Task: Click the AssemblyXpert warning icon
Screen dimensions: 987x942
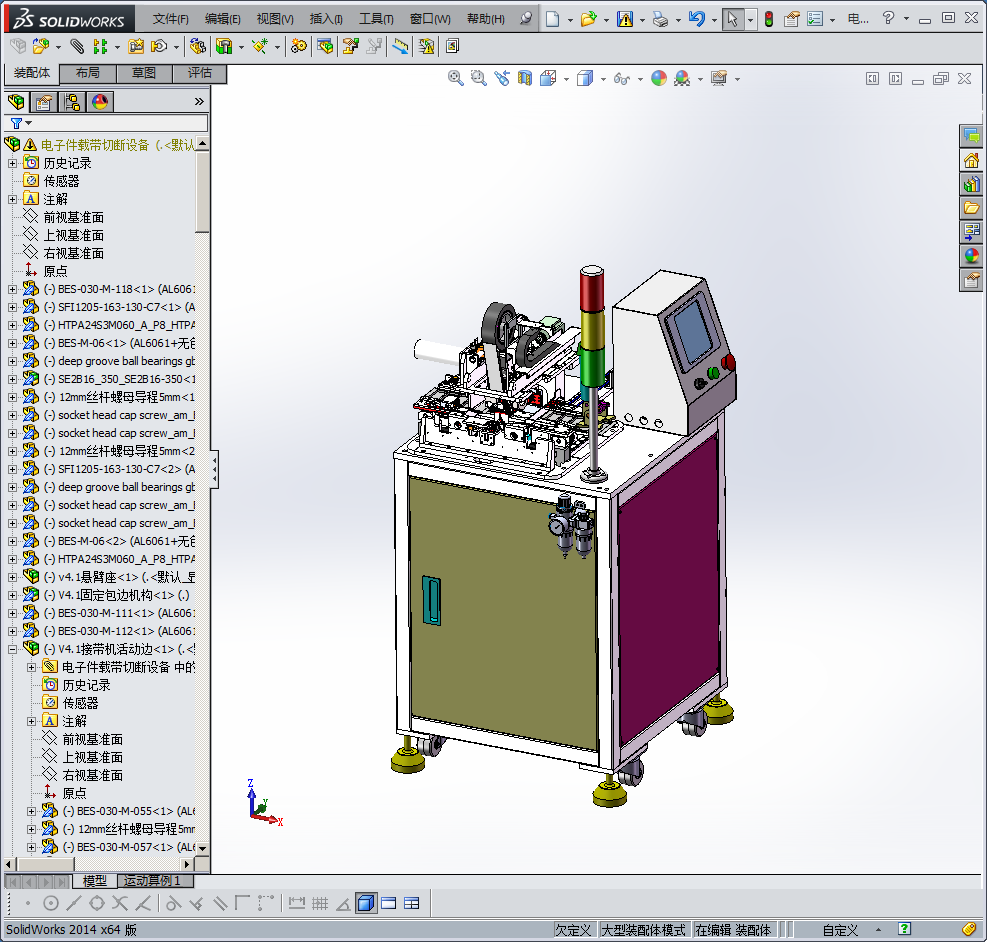Action: (426, 46)
